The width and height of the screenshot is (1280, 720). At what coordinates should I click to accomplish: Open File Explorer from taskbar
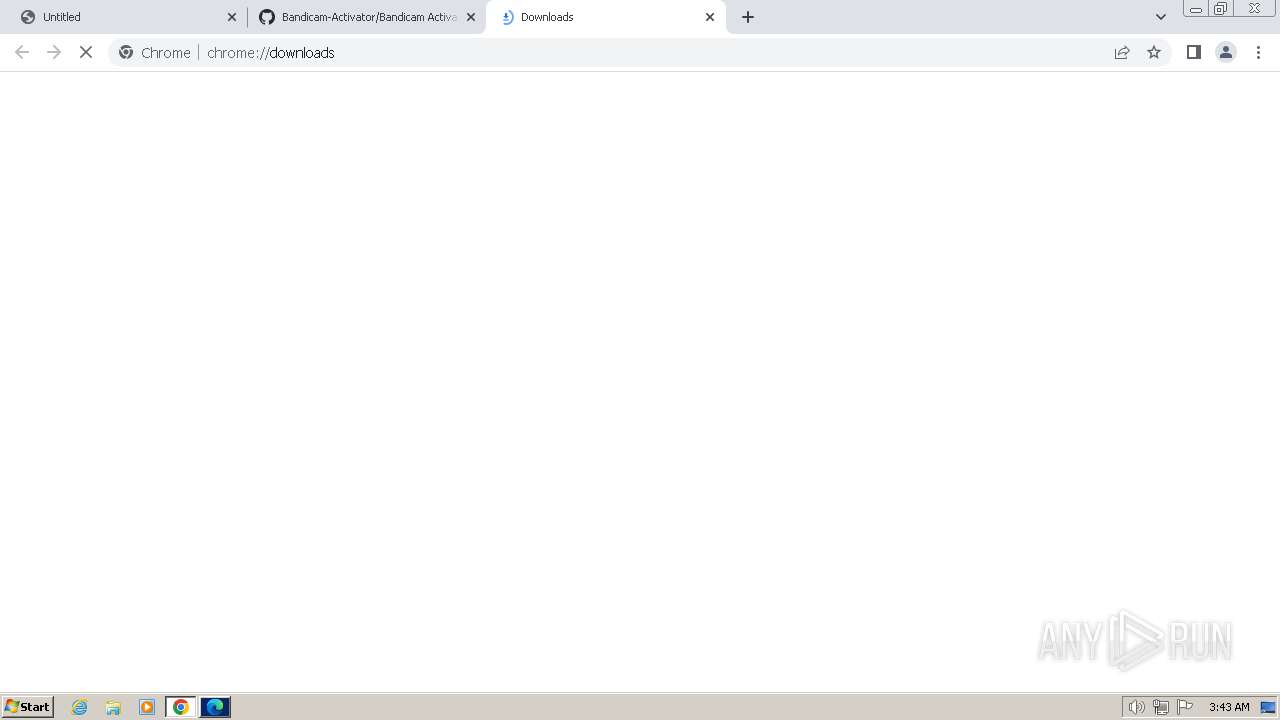(x=113, y=707)
